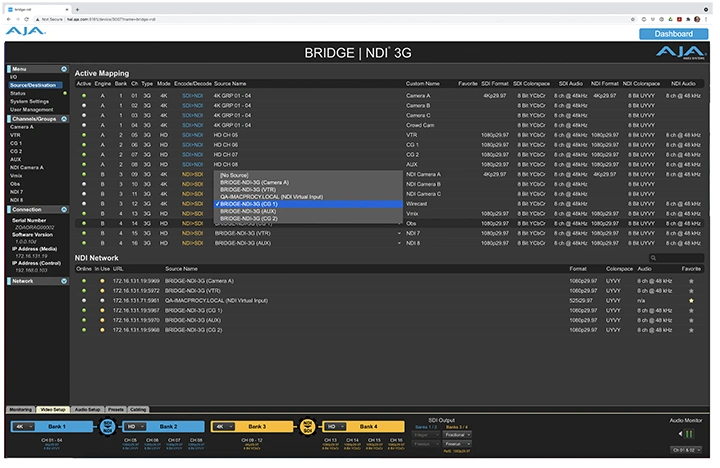This screenshot has width=720, height=468.
Task: Collapse the Menu section in sidebar
Action: tap(63, 69)
